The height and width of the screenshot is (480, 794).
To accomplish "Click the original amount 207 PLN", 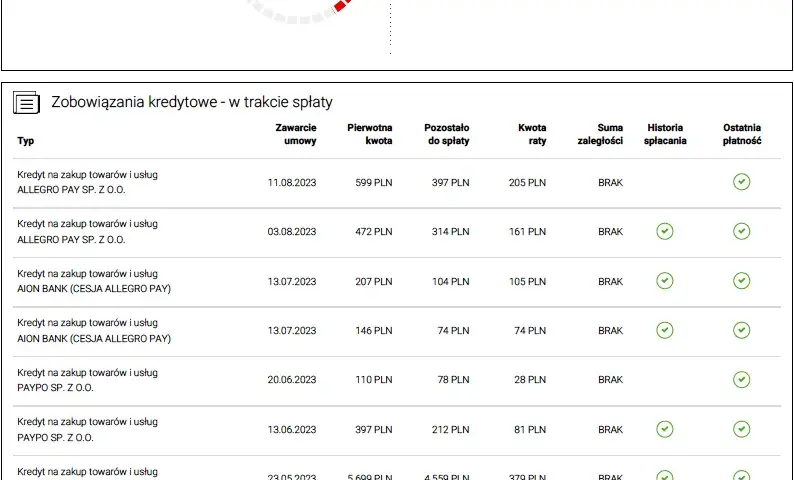I will (374, 282).
